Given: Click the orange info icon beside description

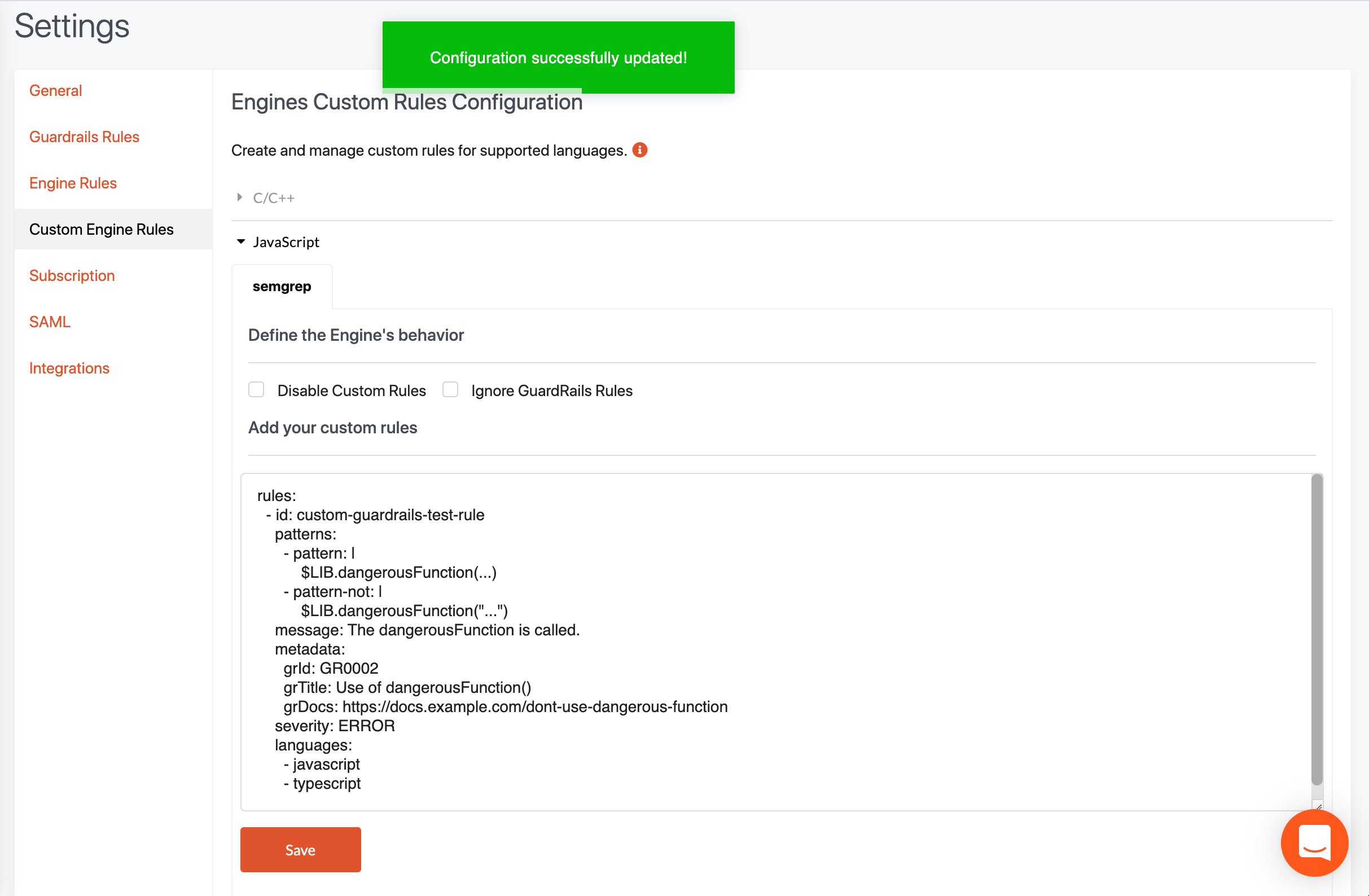Looking at the screenshot, I should [639, 150].
